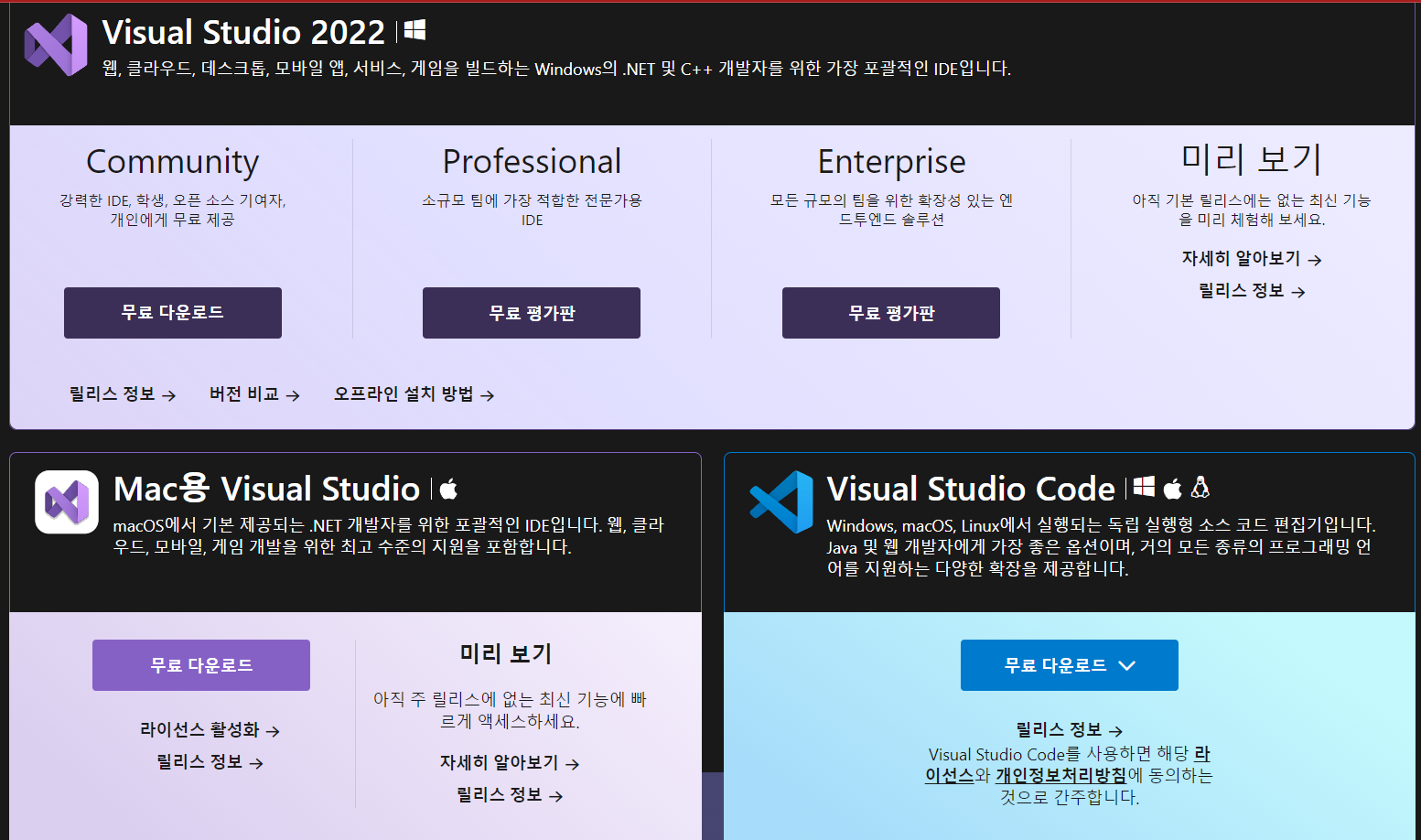
Task: Click the Visual Studio Code blue logo
Action: pos(781,501)
